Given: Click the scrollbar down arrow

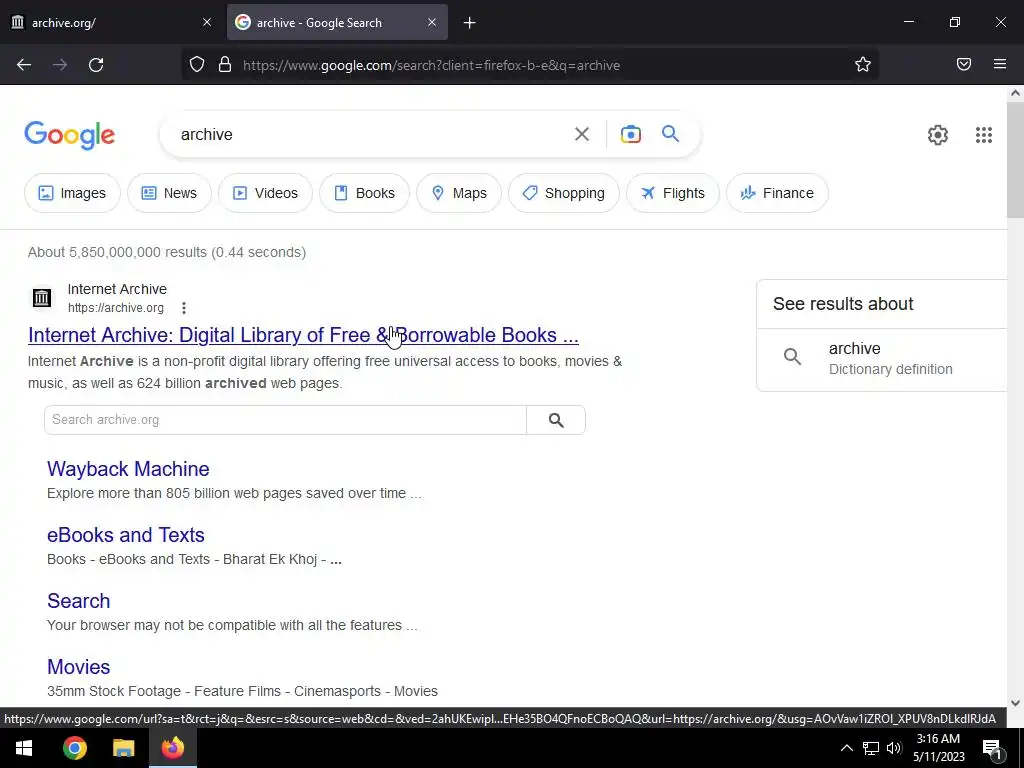Looking at the screenshot, I should [1015, 703].
